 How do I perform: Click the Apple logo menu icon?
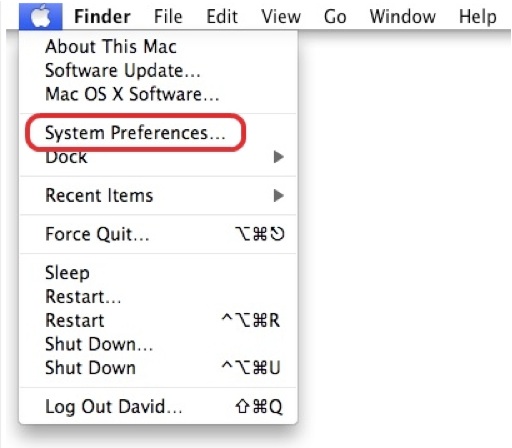40,16
